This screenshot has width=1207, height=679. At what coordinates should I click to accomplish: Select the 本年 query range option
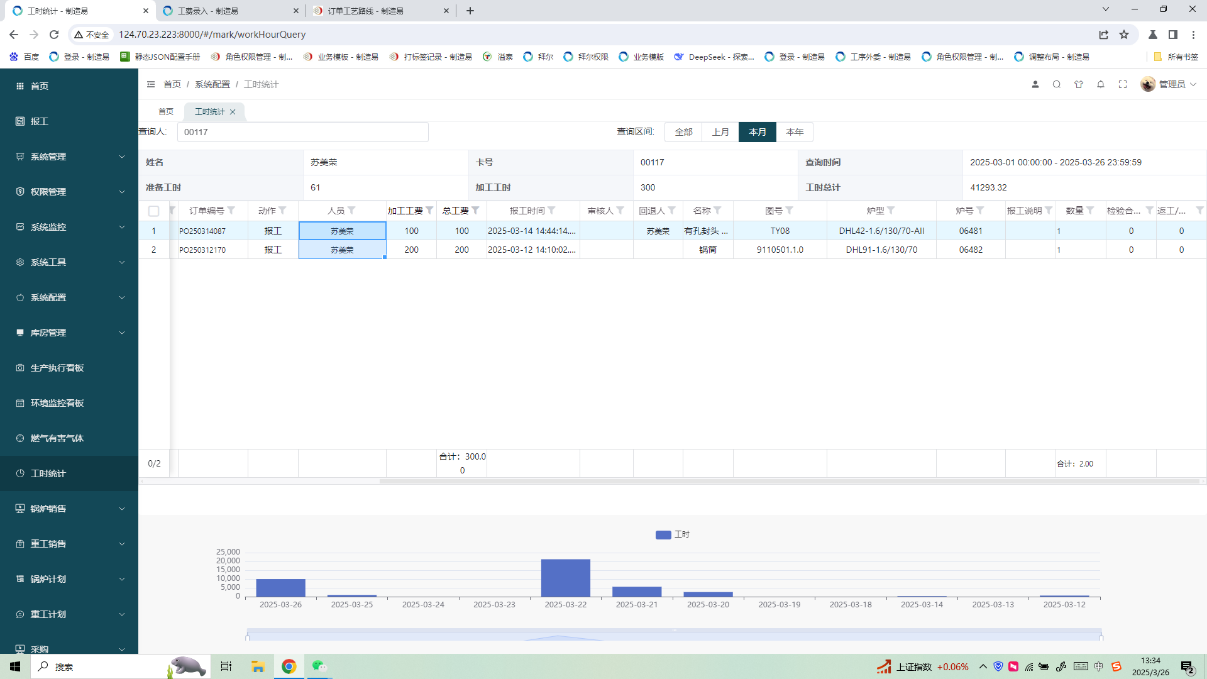pyautogui.click(x=794, y=132)
